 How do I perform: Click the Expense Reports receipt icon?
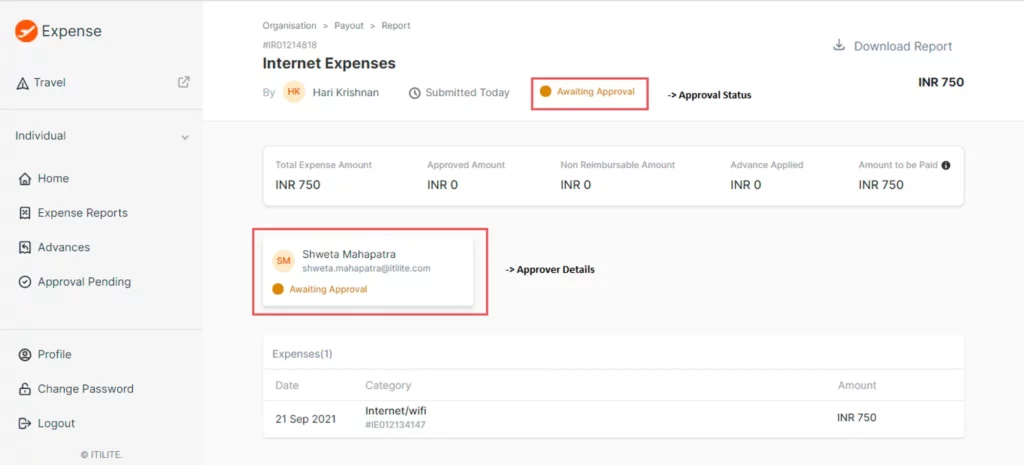coord(25,213)
